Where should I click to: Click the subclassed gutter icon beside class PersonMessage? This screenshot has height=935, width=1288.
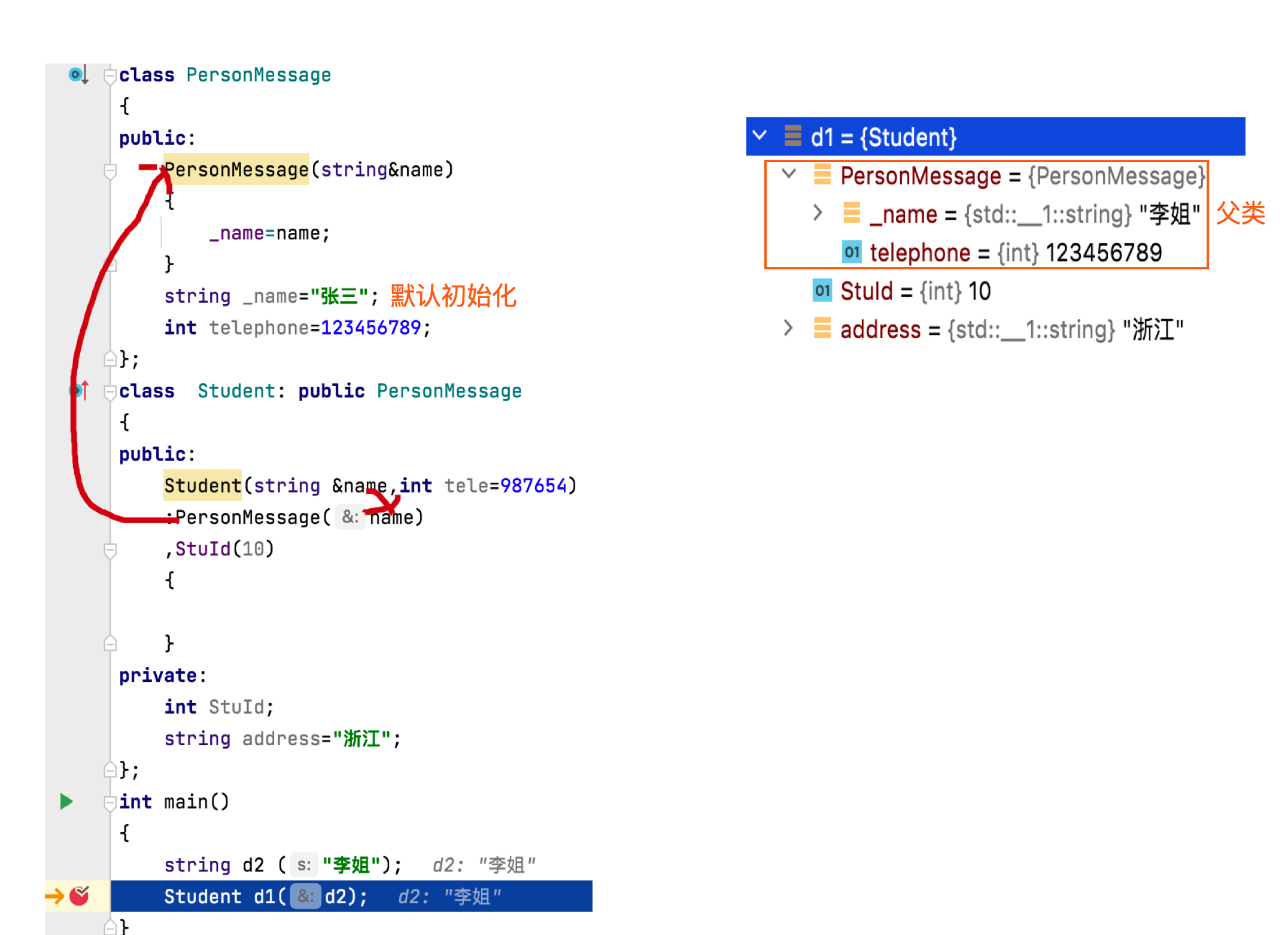coord(78,75)
